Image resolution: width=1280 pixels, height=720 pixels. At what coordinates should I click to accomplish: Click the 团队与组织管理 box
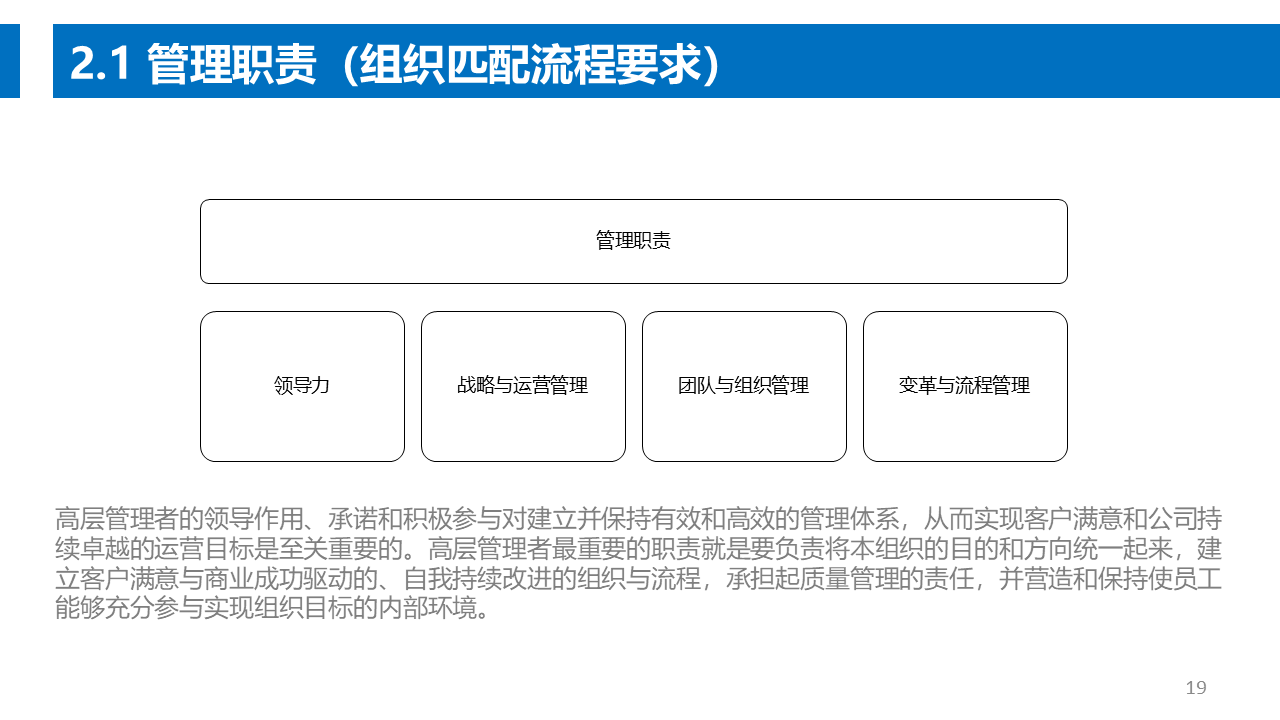[x=744, y=386]
